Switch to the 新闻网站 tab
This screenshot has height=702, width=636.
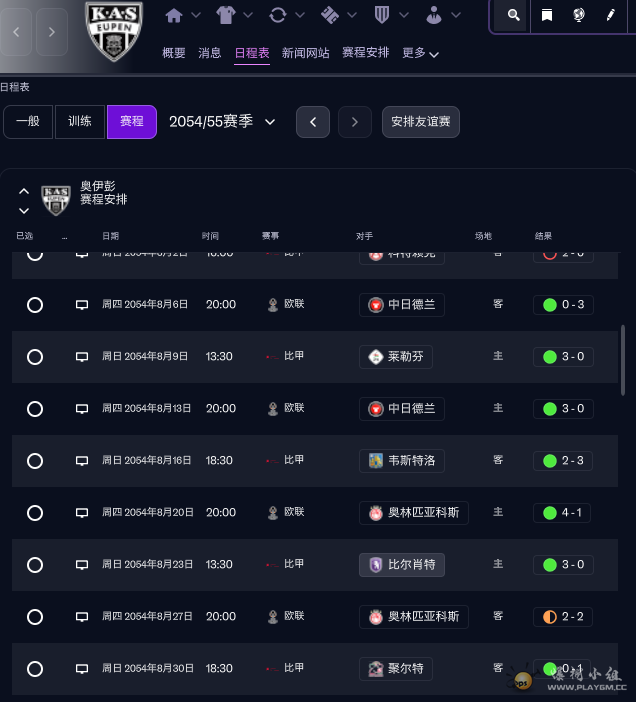click(x=305, y=53)
